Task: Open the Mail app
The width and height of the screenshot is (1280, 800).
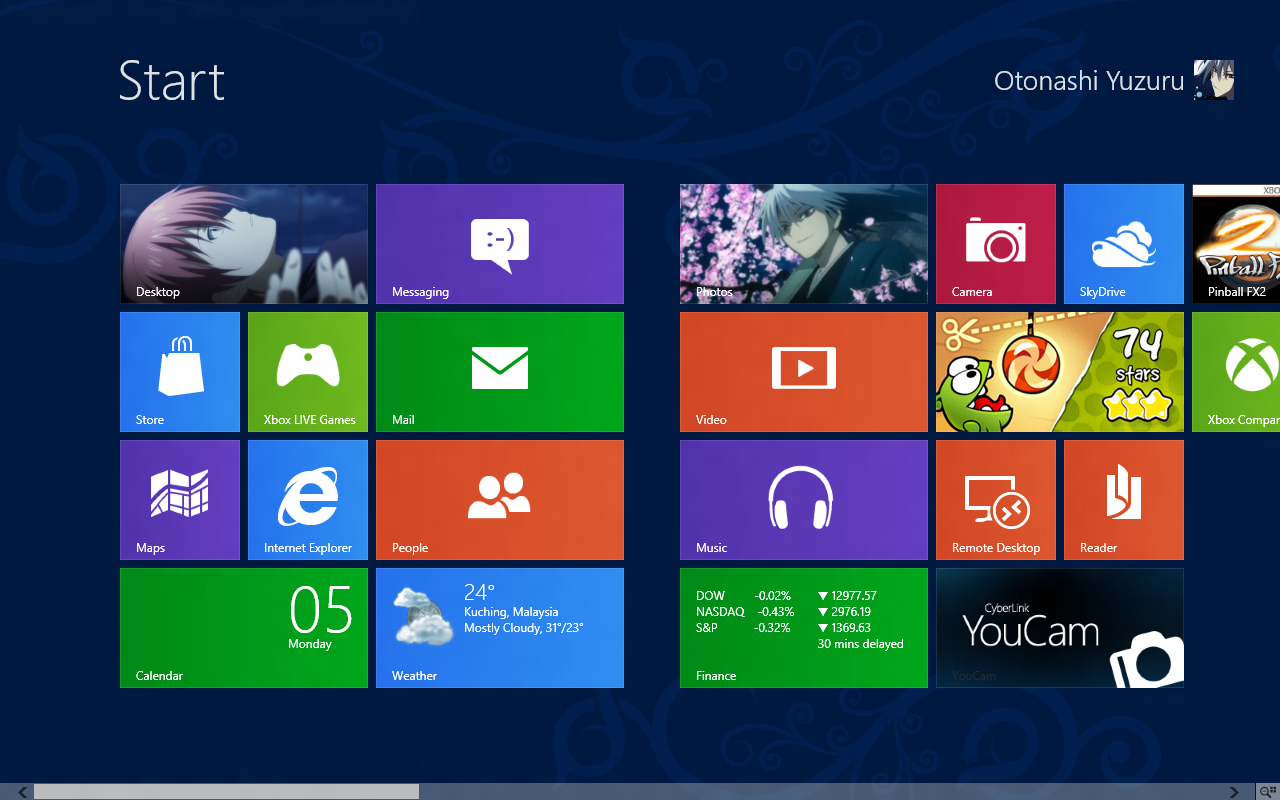Action: coord(499,371)
